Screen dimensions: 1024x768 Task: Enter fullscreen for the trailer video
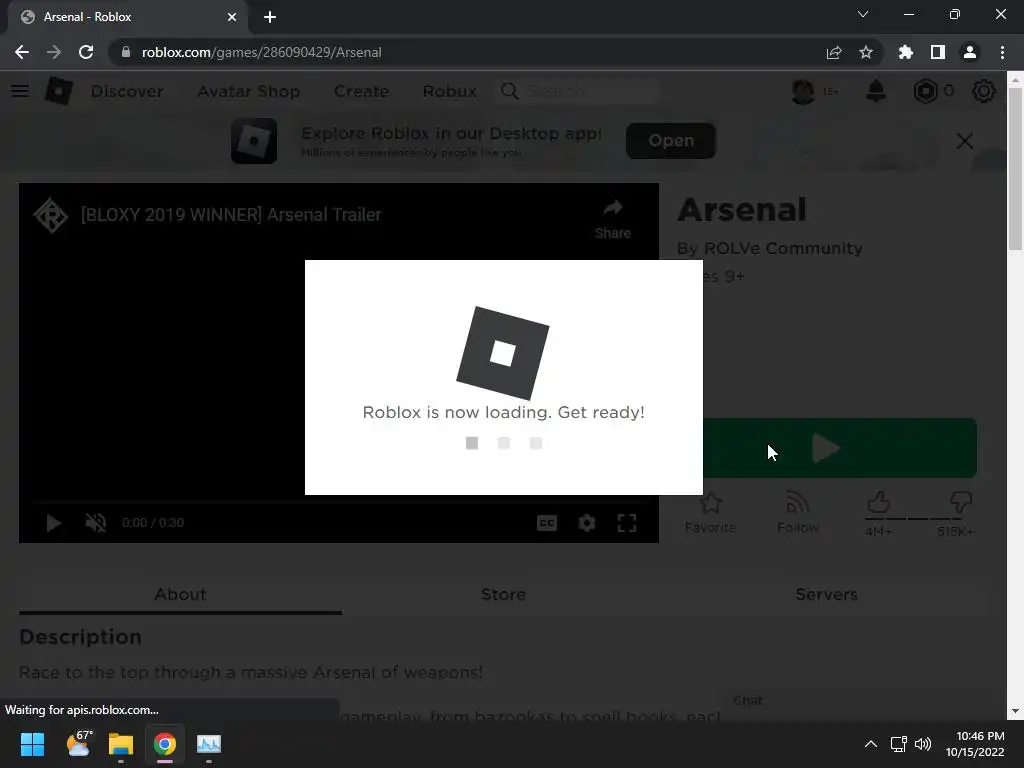tap(627, 522)
